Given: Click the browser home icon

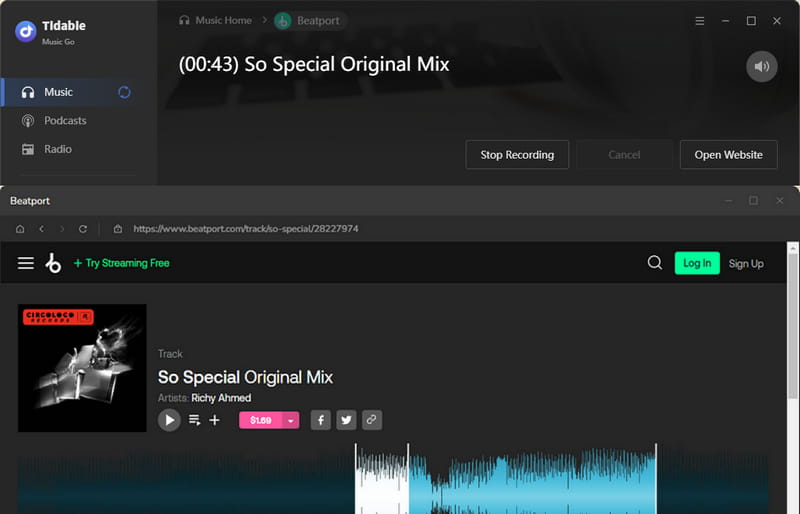Looking at the screenshot, I should [x=20, y=229].
